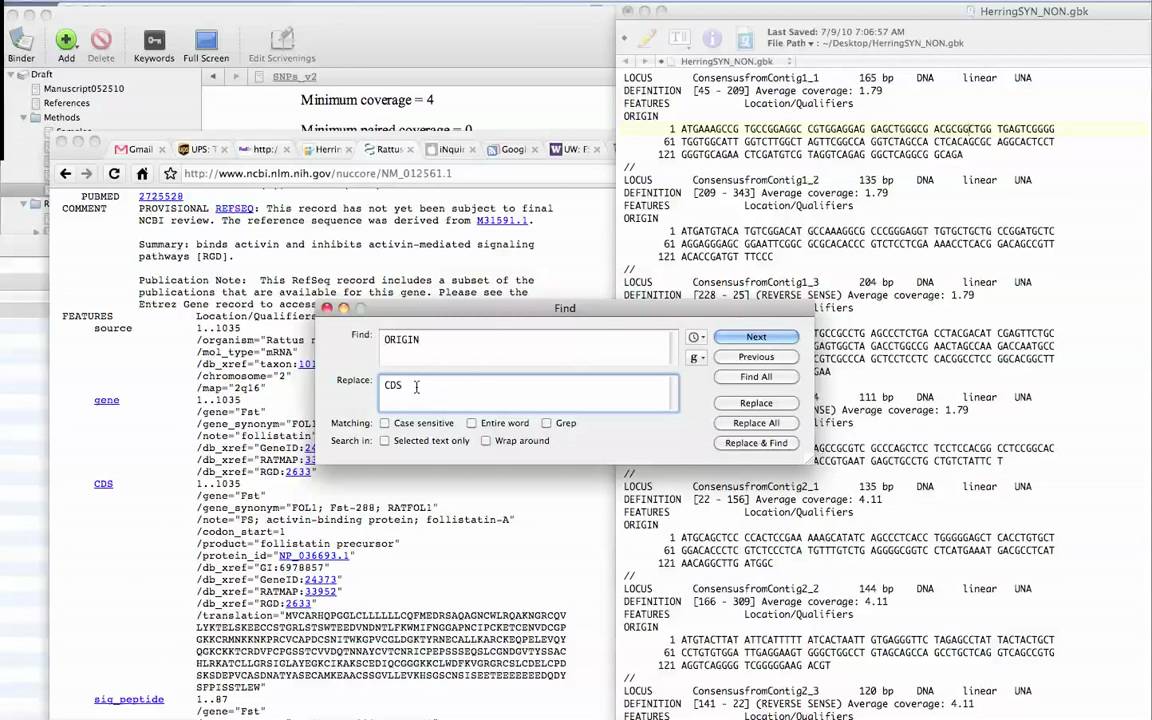The width and height of the screenshot is (1152, 720).
Task: Open the REFSEQ link in comment
Action: [234, 209]
